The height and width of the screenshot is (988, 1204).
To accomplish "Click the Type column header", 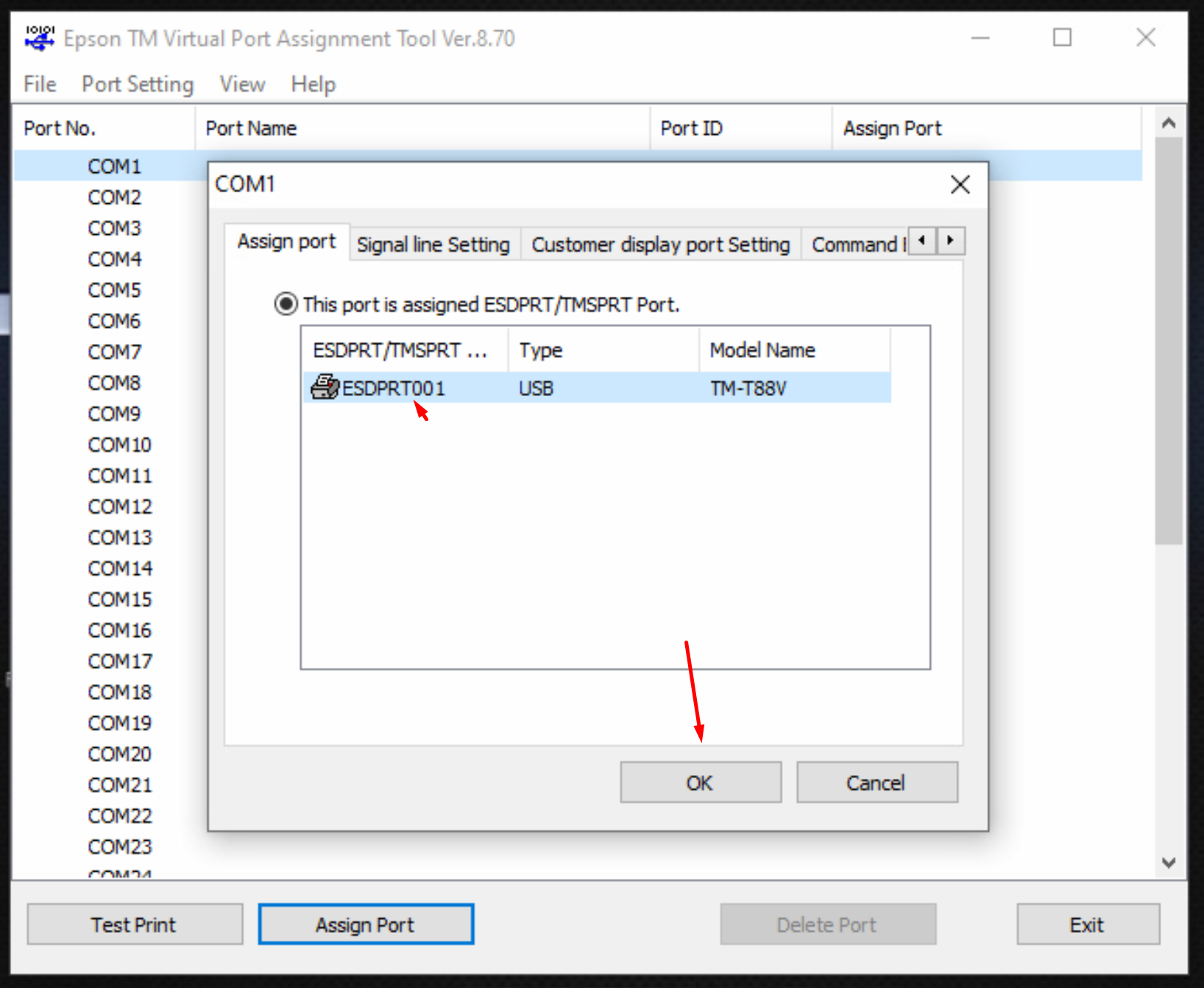I will click(x=603, y=350).
